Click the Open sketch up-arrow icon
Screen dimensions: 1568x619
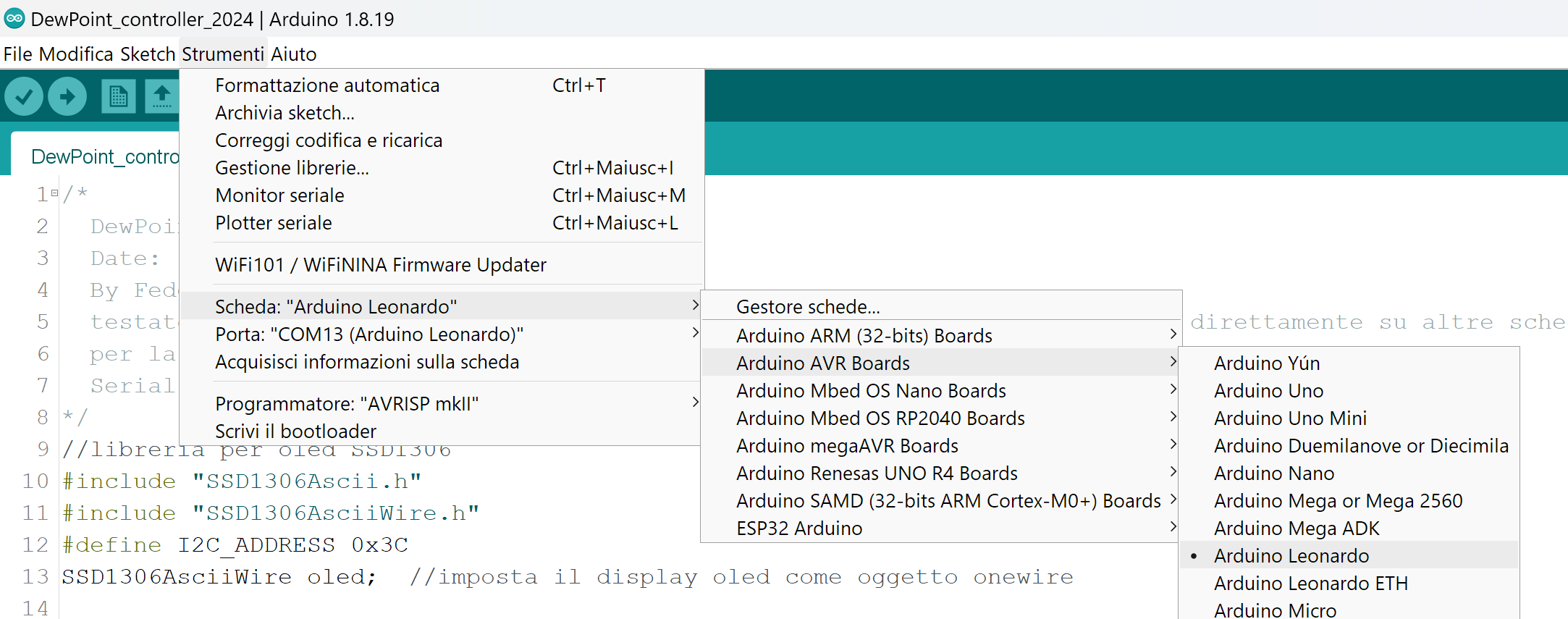pyautogui.click(x=162, y=96)
